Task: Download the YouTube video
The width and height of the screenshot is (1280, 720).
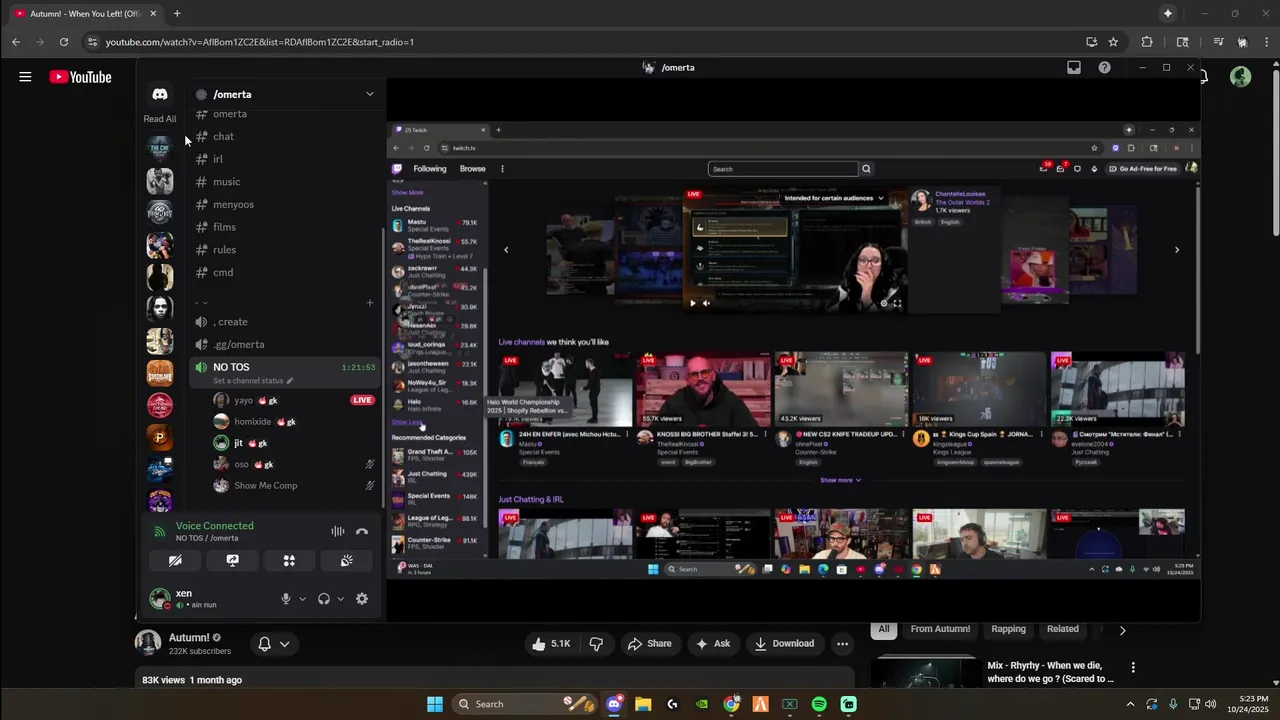Action: coord(784,644)
